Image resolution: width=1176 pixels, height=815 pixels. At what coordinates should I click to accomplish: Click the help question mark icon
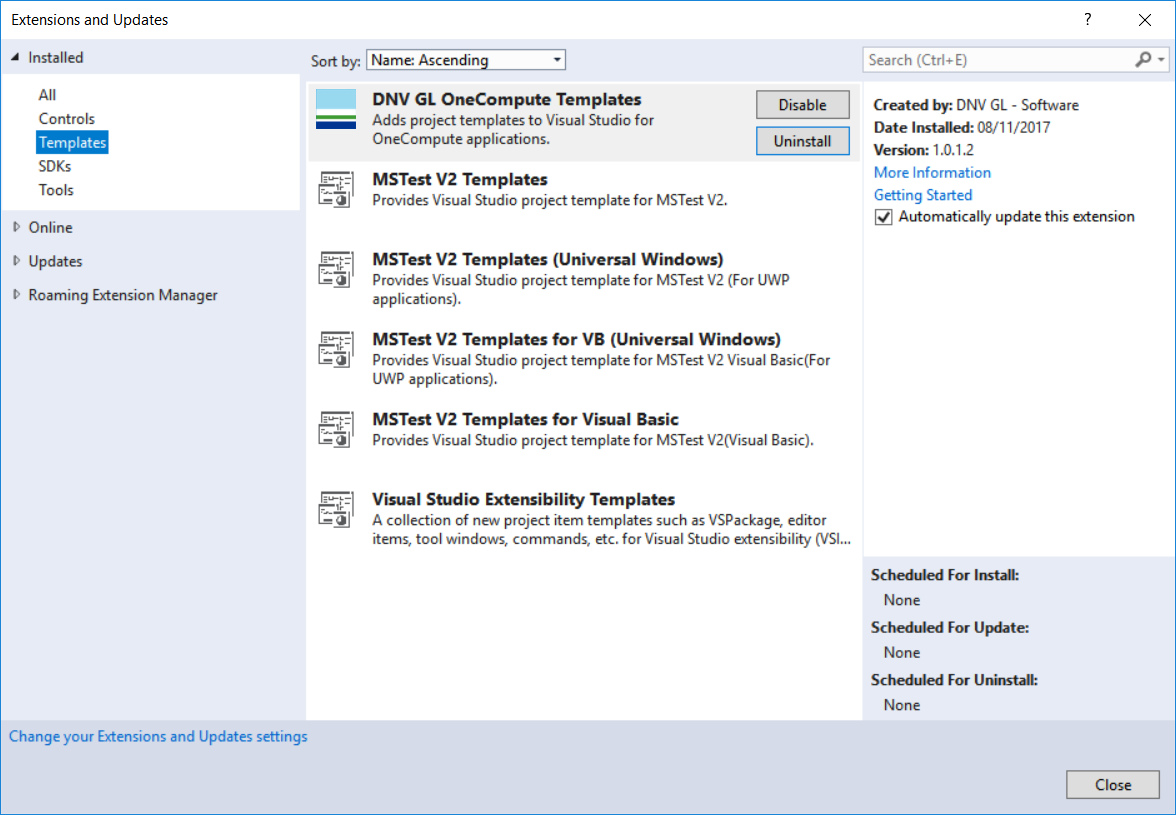tap(1087, 20)
